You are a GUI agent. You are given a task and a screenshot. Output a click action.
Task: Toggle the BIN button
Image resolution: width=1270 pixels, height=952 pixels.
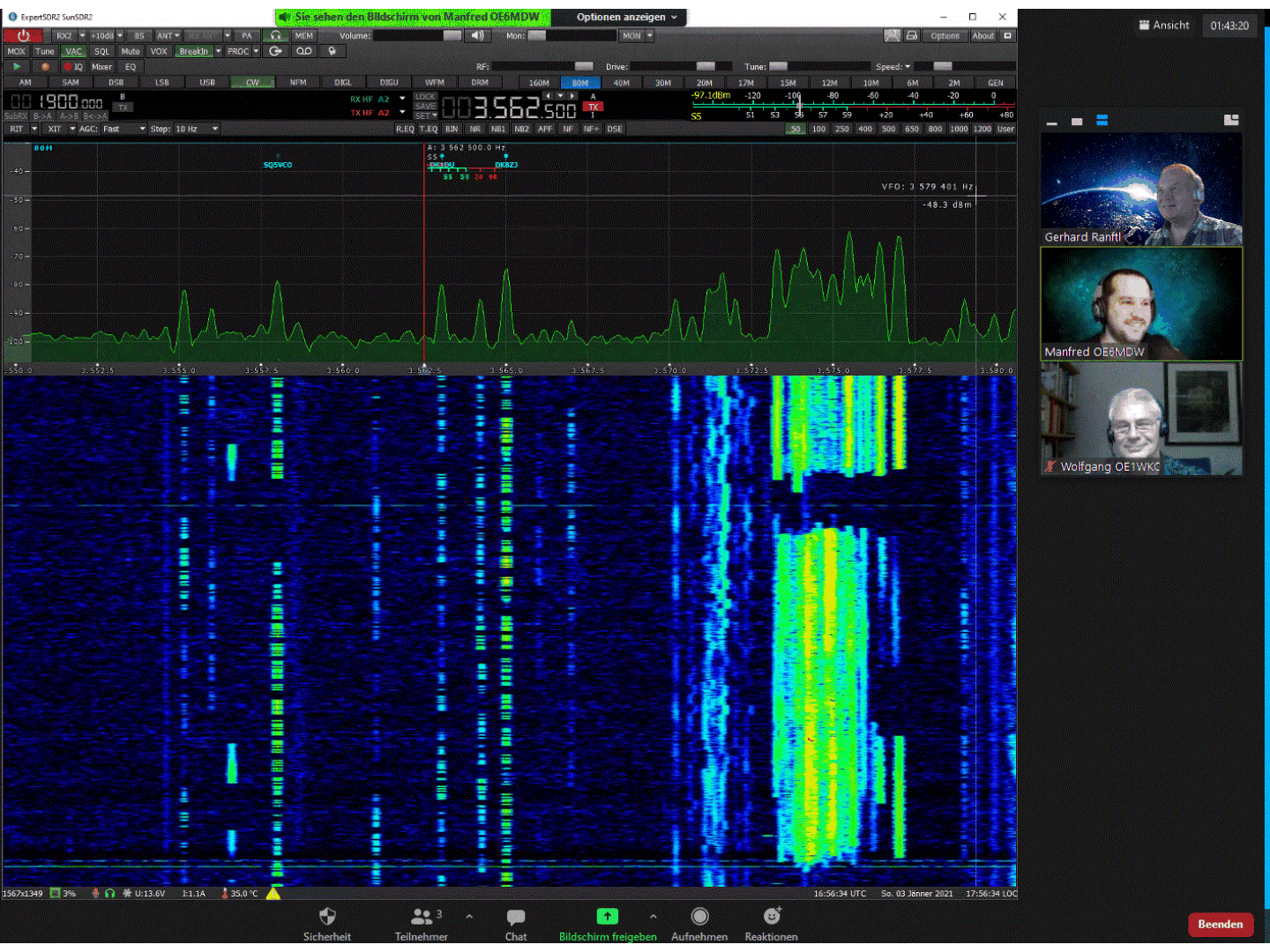coord(452,129)
